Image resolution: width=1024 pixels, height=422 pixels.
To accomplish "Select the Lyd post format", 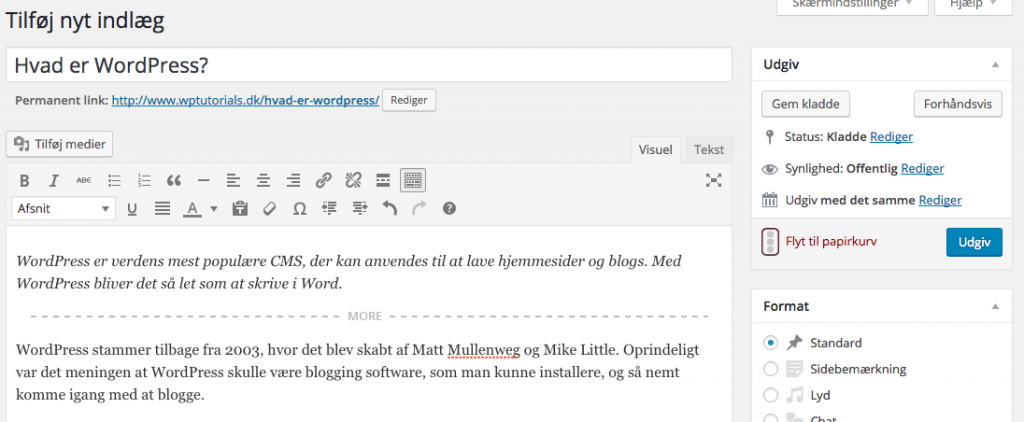I will [x=771, y=395].
